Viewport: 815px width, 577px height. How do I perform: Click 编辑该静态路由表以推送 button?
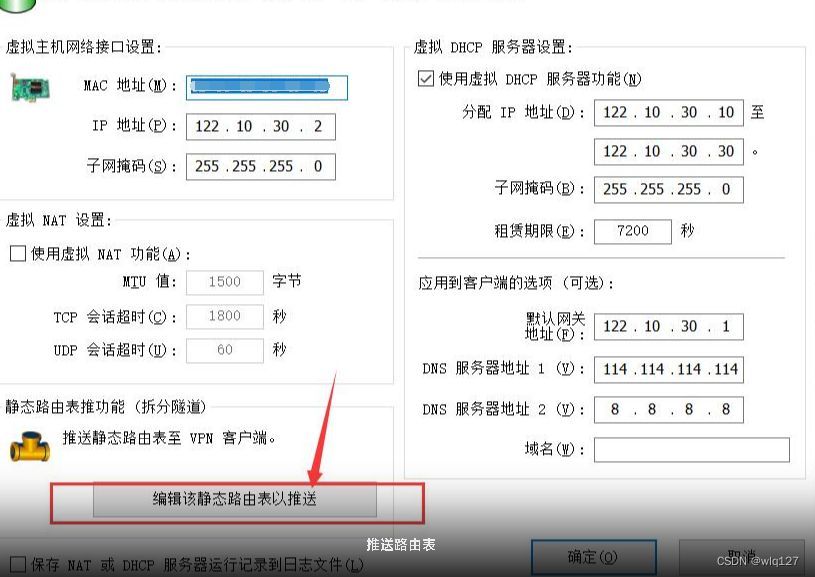click(234, 500)
